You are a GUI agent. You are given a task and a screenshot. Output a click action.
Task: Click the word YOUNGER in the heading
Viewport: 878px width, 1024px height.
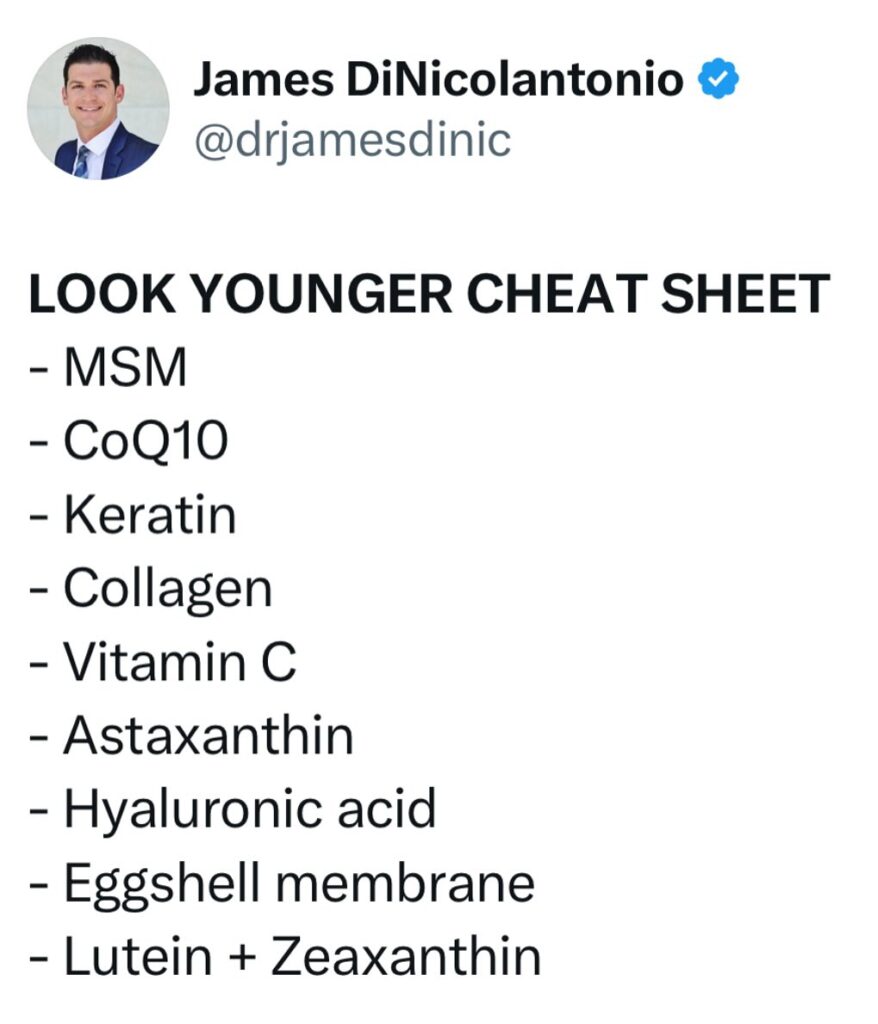pos(323,294)
